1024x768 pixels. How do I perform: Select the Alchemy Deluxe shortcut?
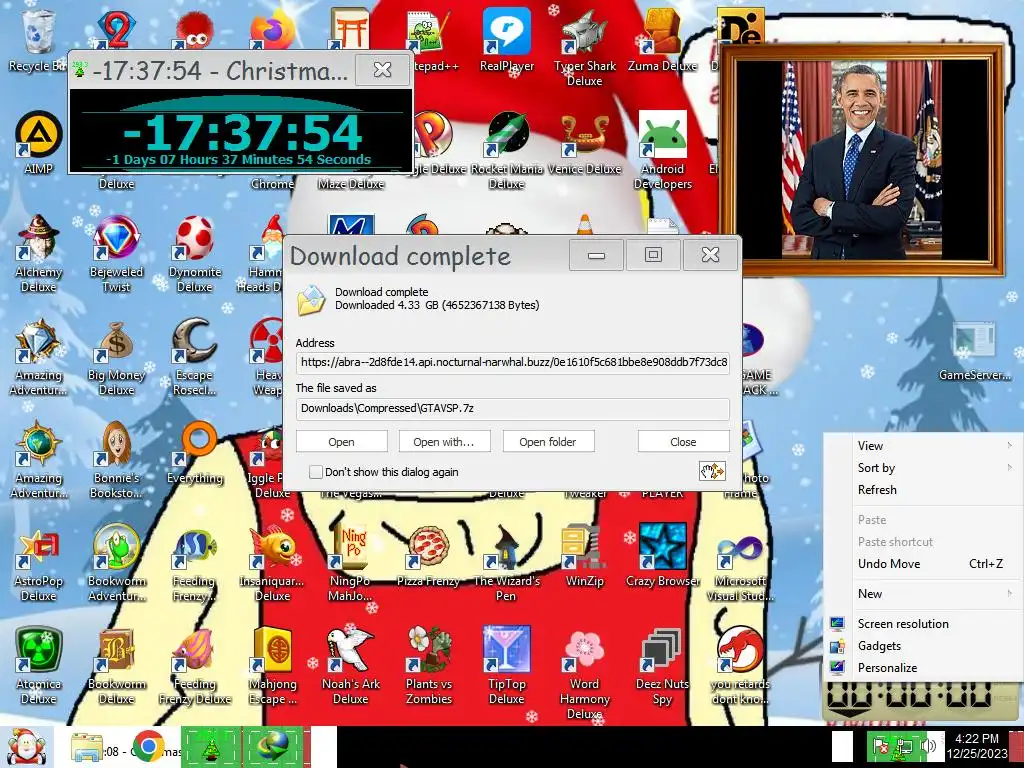[x=38, y=253]
